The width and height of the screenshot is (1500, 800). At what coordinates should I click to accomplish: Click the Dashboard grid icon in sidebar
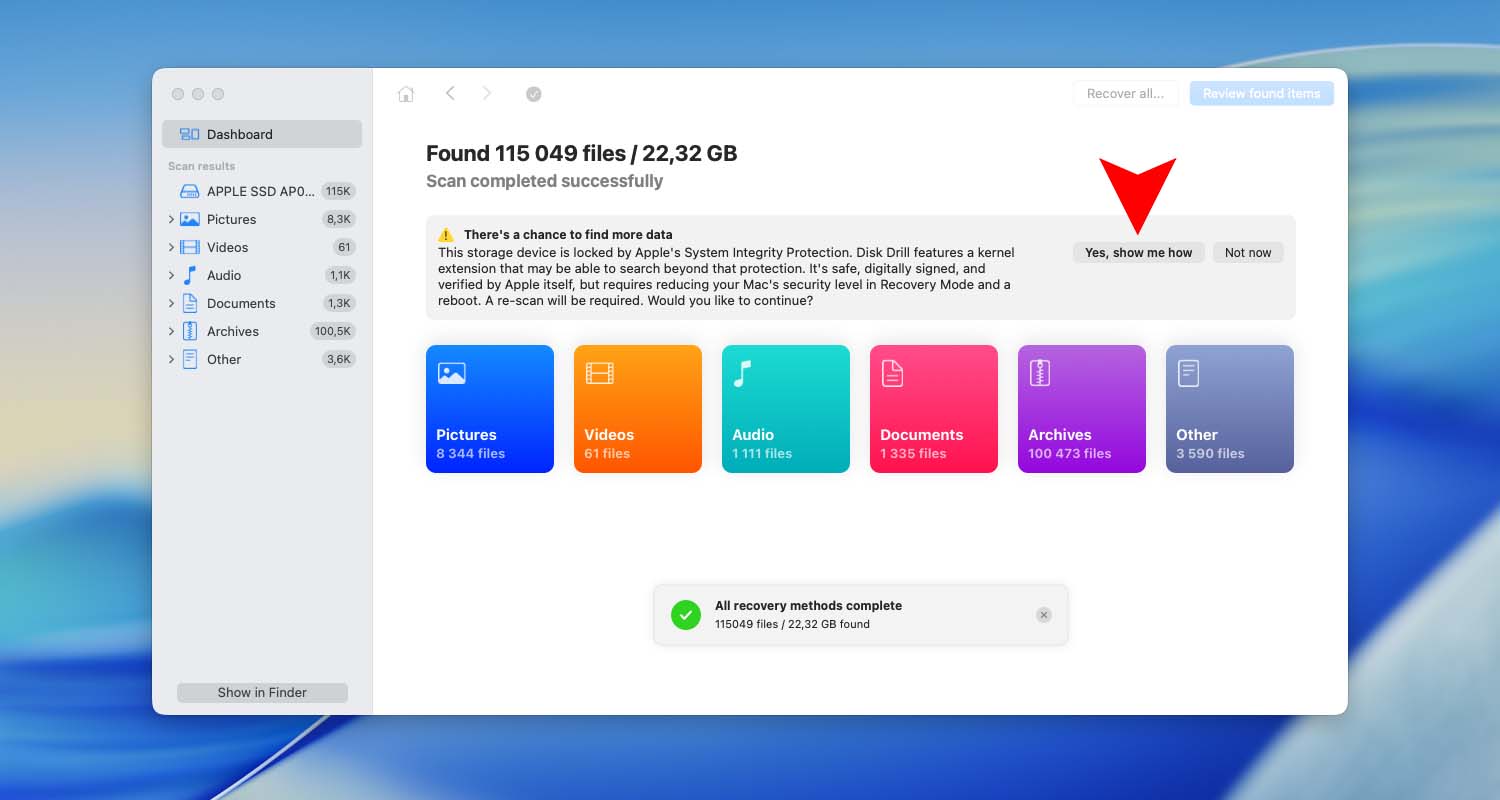189,134
